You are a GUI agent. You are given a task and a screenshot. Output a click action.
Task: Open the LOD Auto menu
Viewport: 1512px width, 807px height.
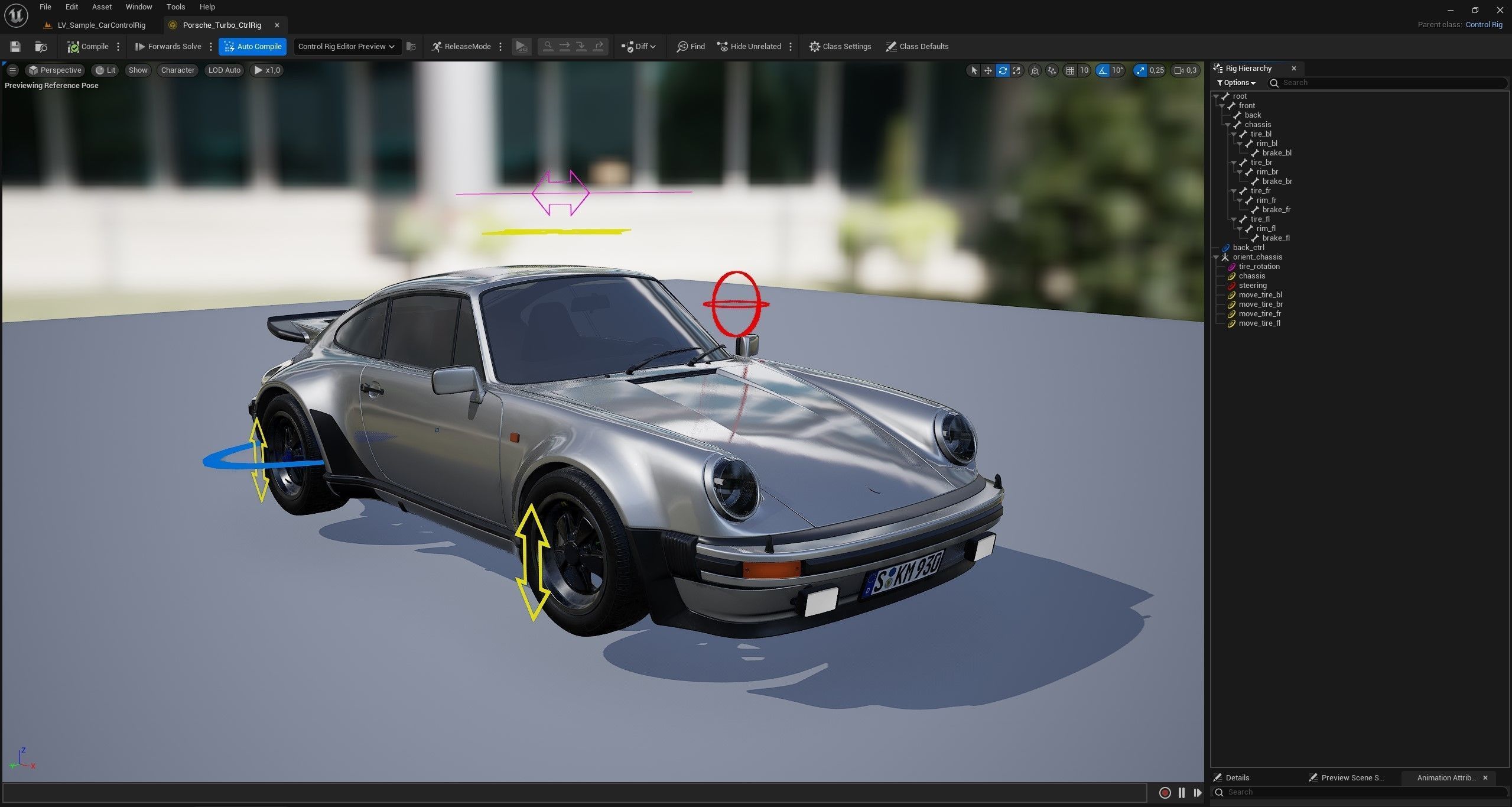224,70
